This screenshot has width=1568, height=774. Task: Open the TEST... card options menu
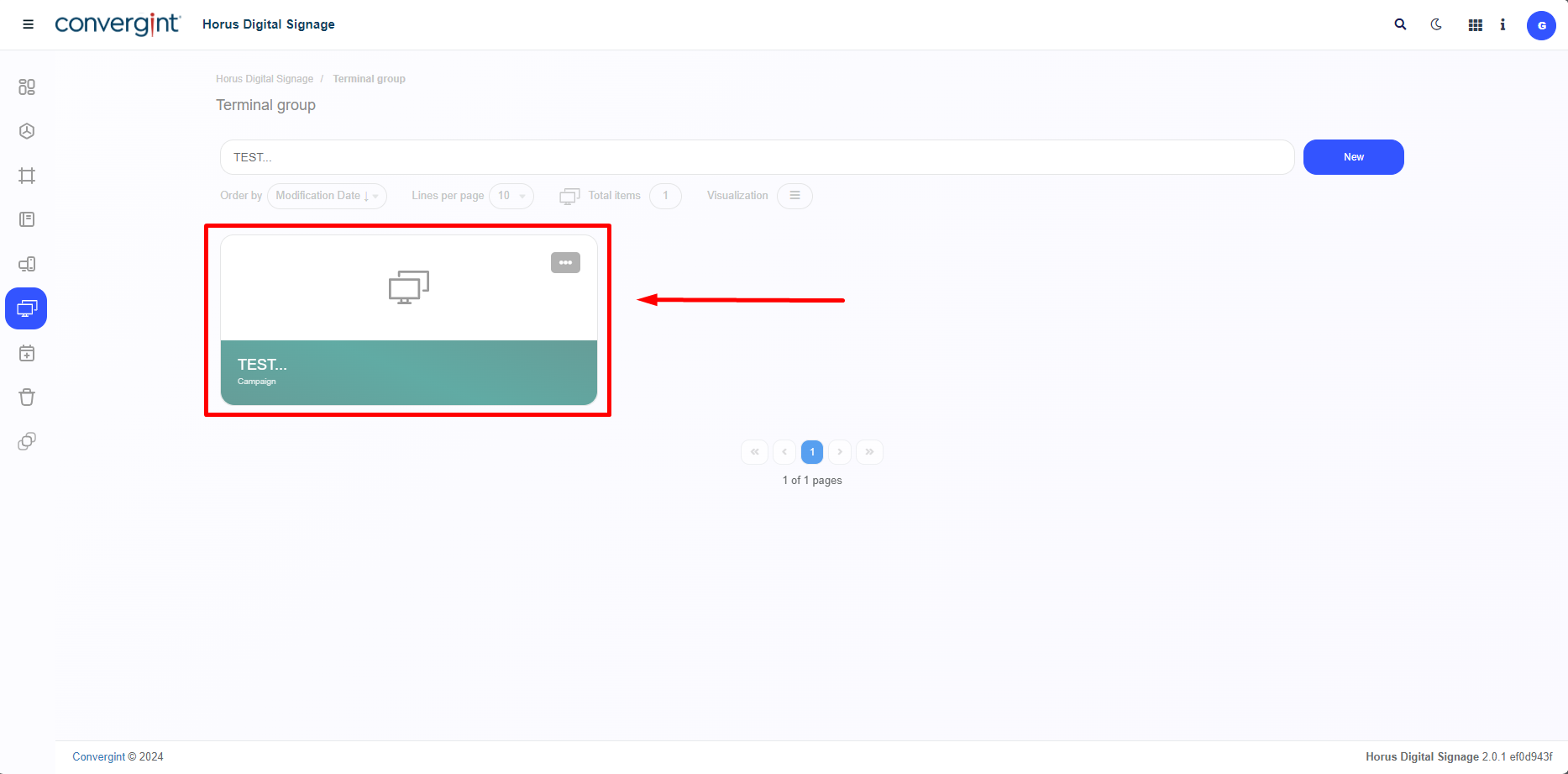565,263
